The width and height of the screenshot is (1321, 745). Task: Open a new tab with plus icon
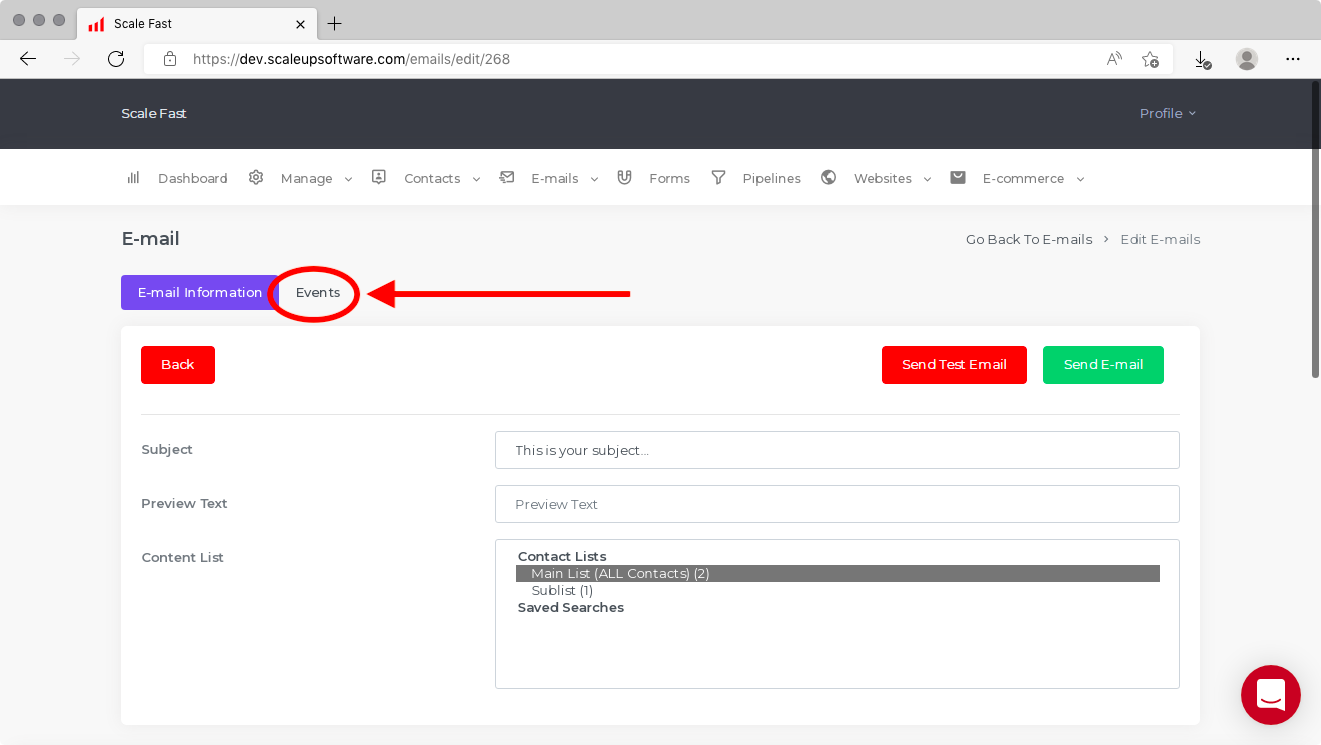pyautogui.click(x=335, y=23)
